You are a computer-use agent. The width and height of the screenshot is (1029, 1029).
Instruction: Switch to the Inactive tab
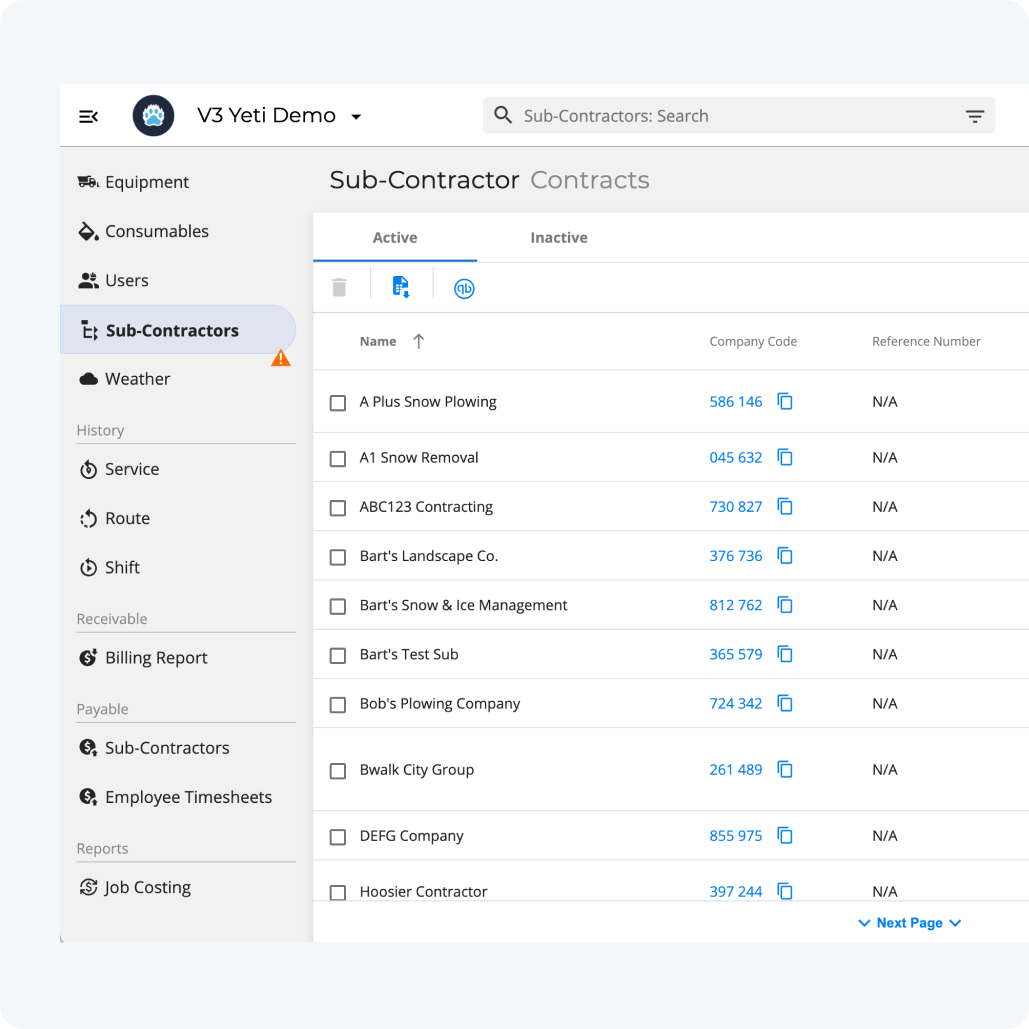click(x=559, y=238)
